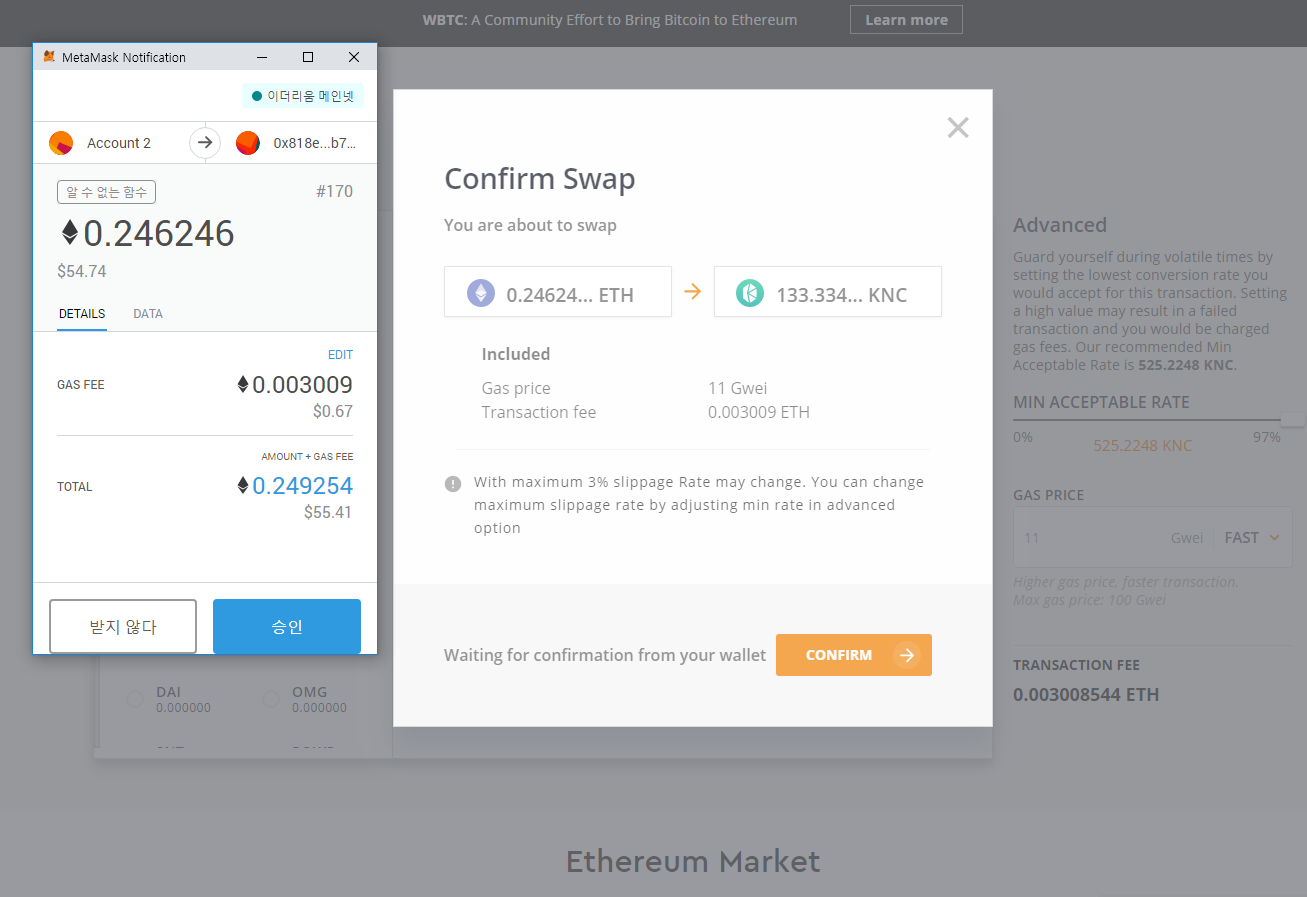Click the '$55.41' total fiat value

329,512
